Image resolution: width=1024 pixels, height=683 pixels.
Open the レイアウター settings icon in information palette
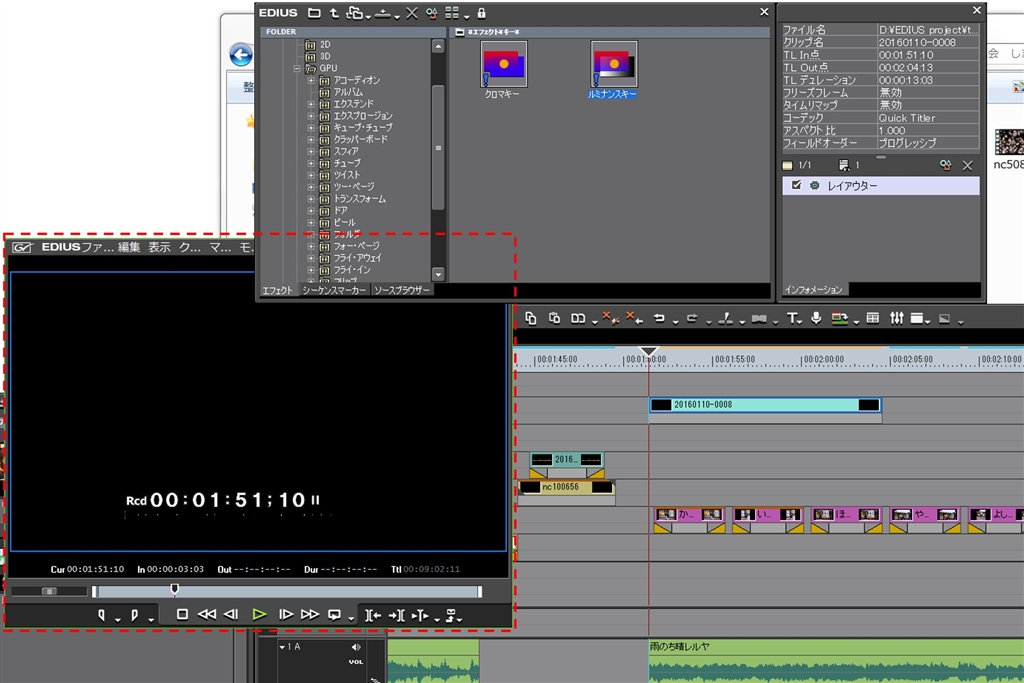tap(814, 185)
